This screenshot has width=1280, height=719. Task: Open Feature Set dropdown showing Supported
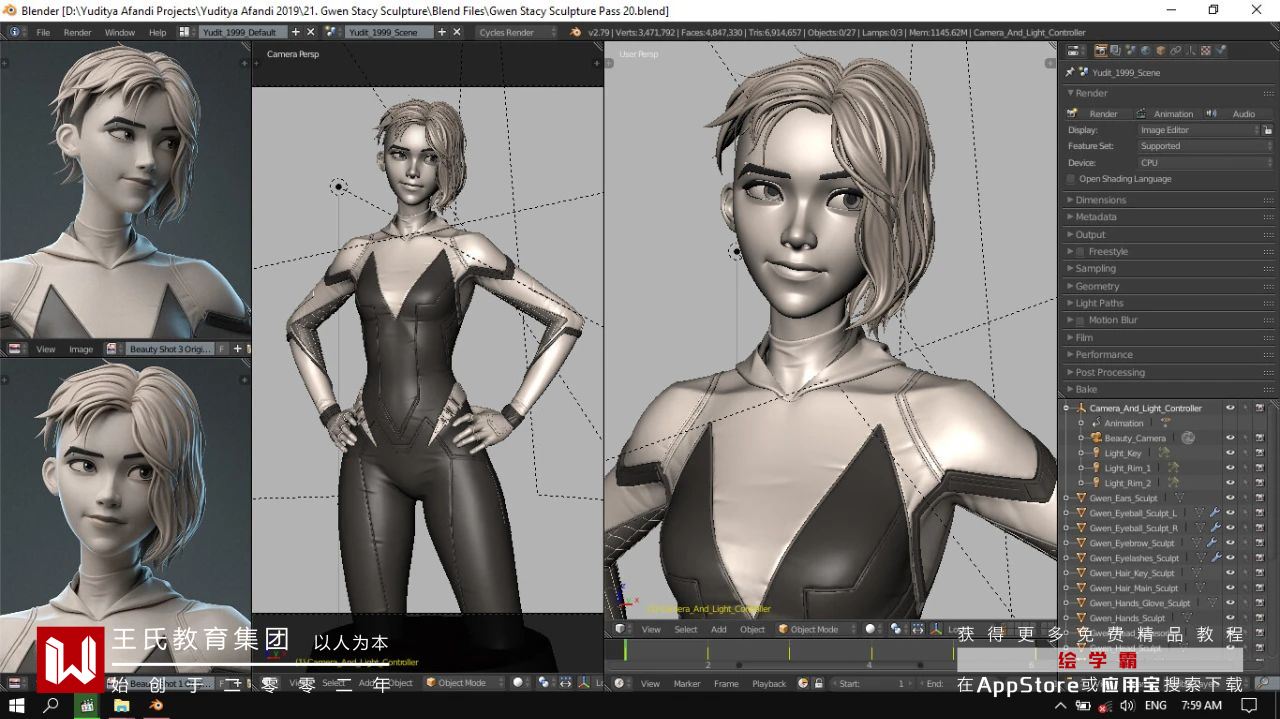coord(1205,146)
